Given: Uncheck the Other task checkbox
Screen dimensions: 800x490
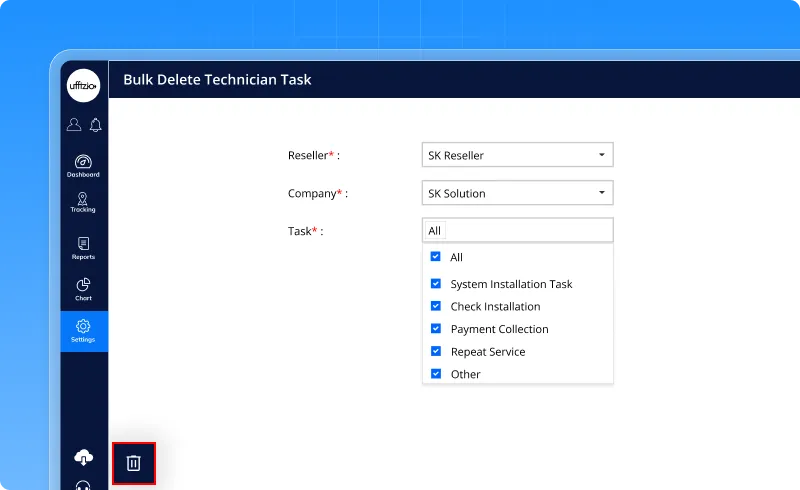Looking at the screenshot, I should [436, 374].
